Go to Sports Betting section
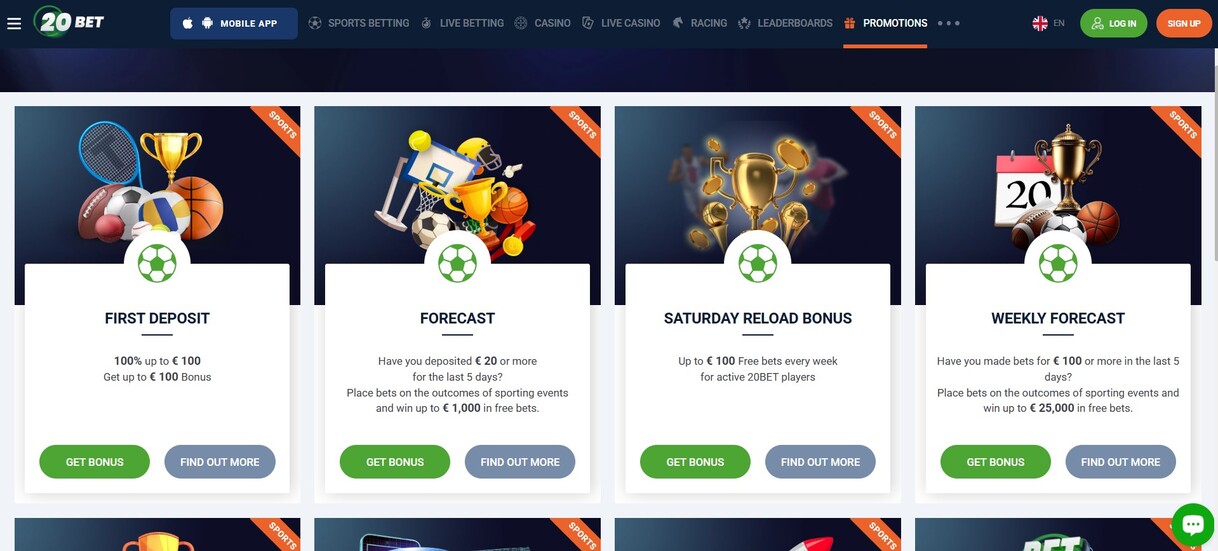The height and width of the screenshot is (551, 1218). point(359,23)
